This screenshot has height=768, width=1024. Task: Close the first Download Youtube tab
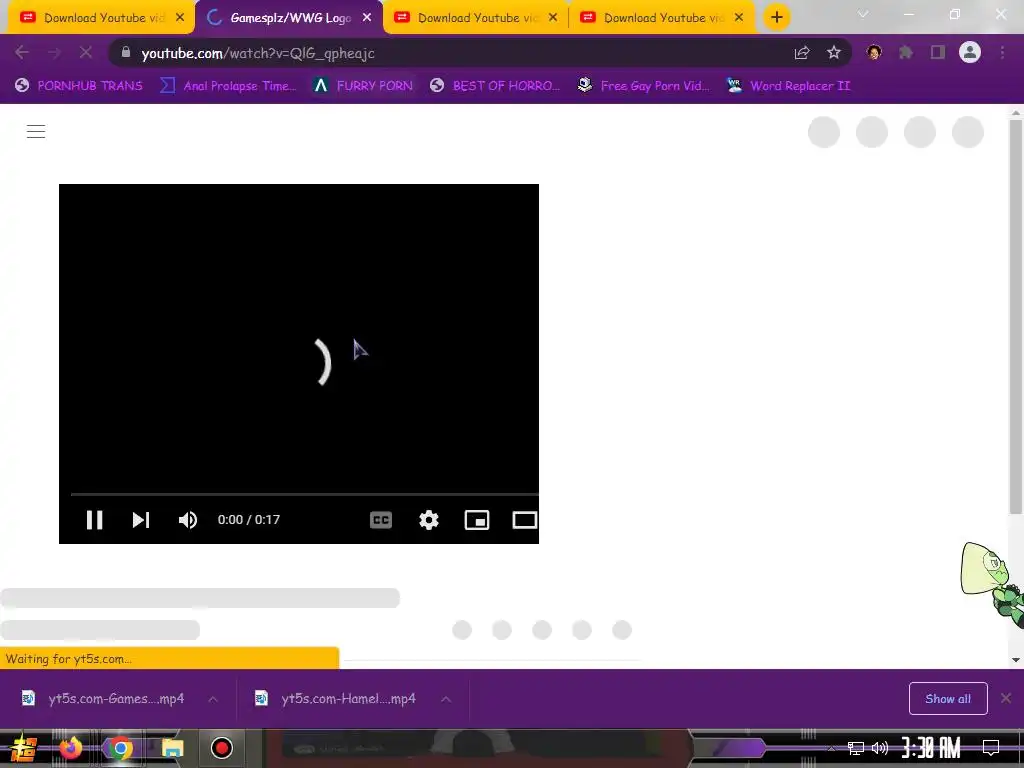pos(180,18)
